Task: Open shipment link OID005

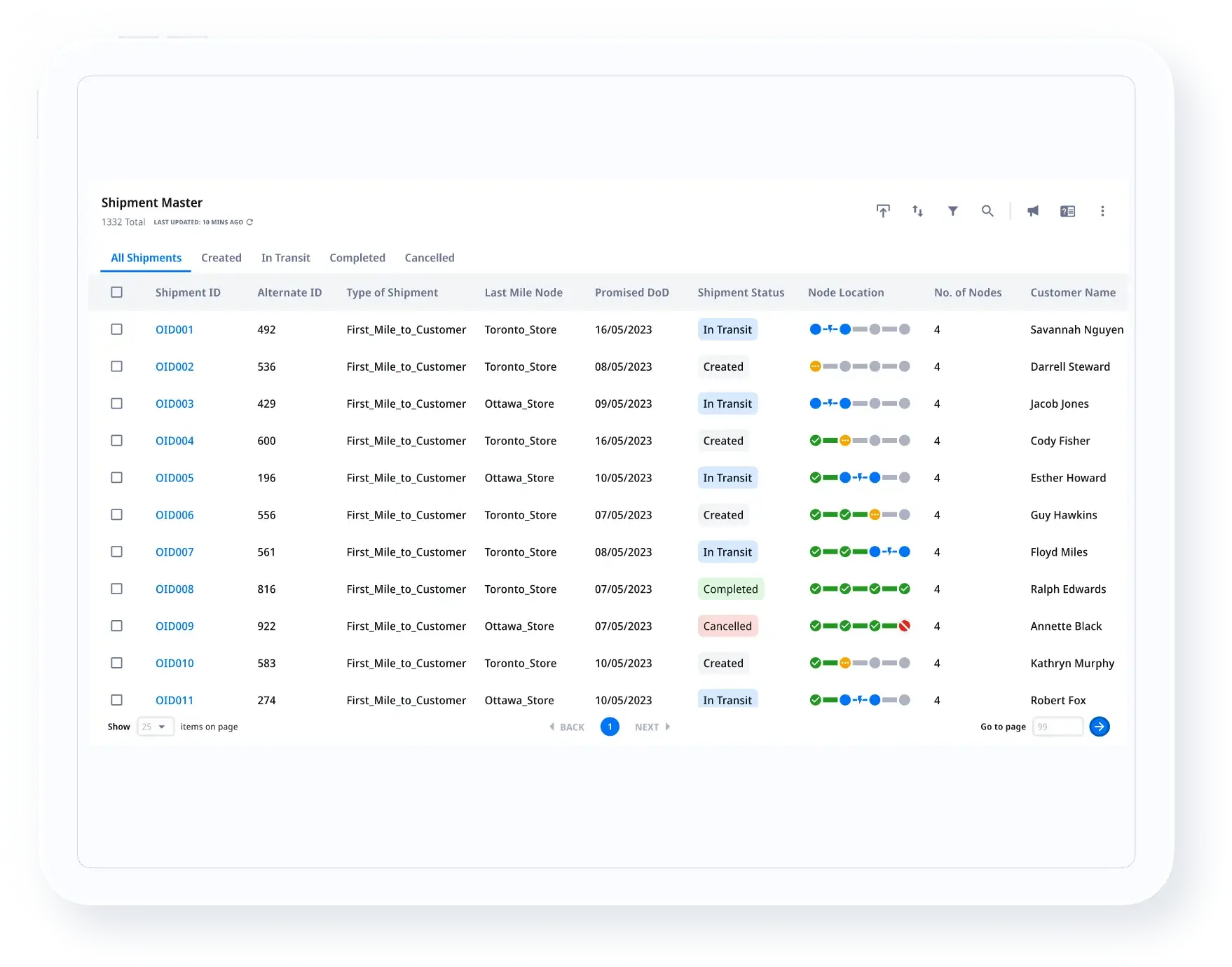Action: point(174,478)
